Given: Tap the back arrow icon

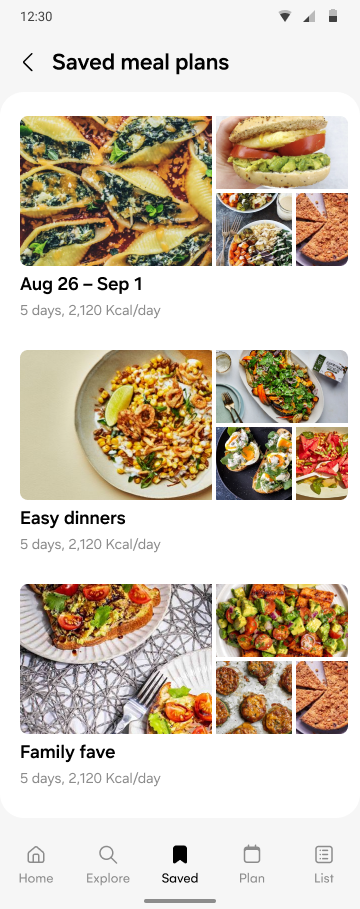Looking at the screenshot, I should (x=28, y=62).
